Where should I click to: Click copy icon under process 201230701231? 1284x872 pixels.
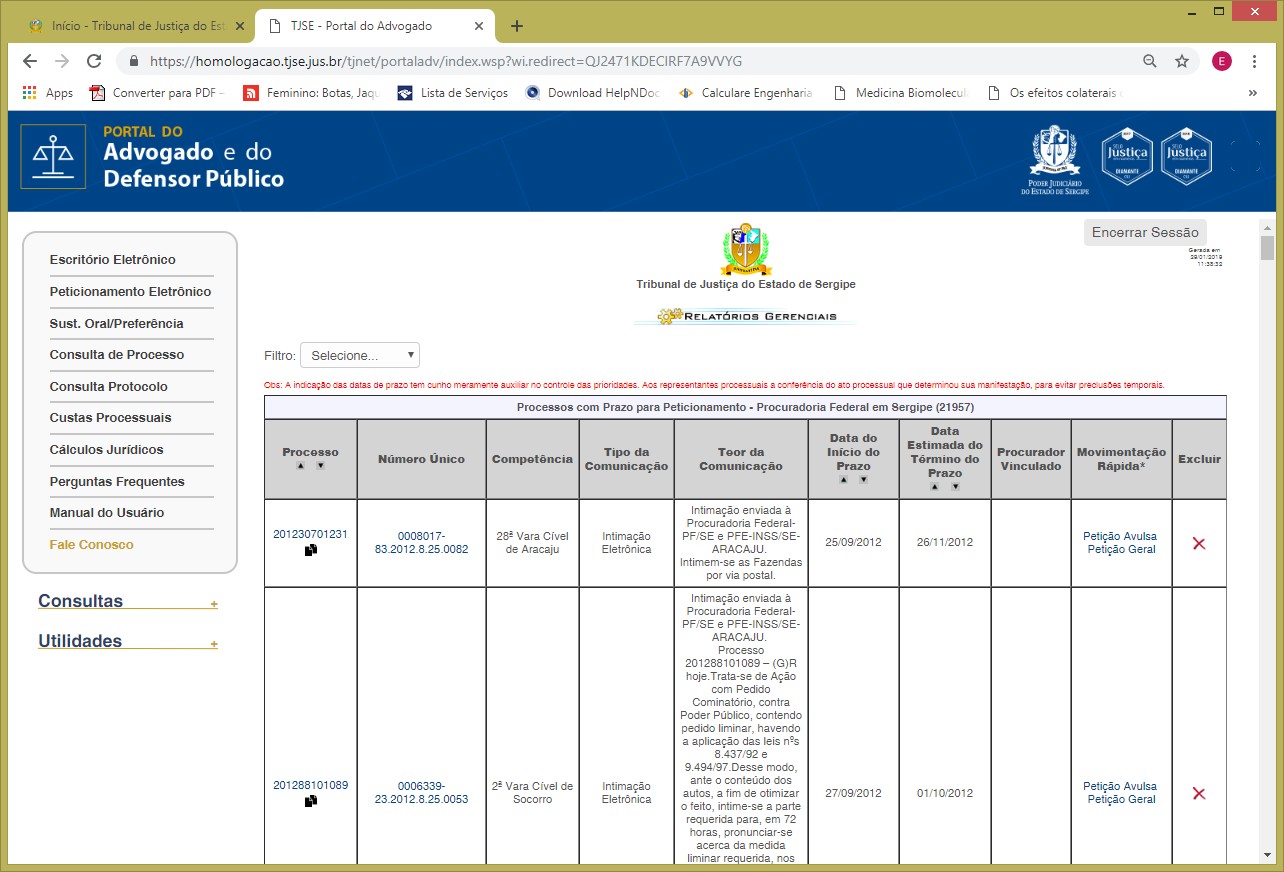click(x=311, y=550)
